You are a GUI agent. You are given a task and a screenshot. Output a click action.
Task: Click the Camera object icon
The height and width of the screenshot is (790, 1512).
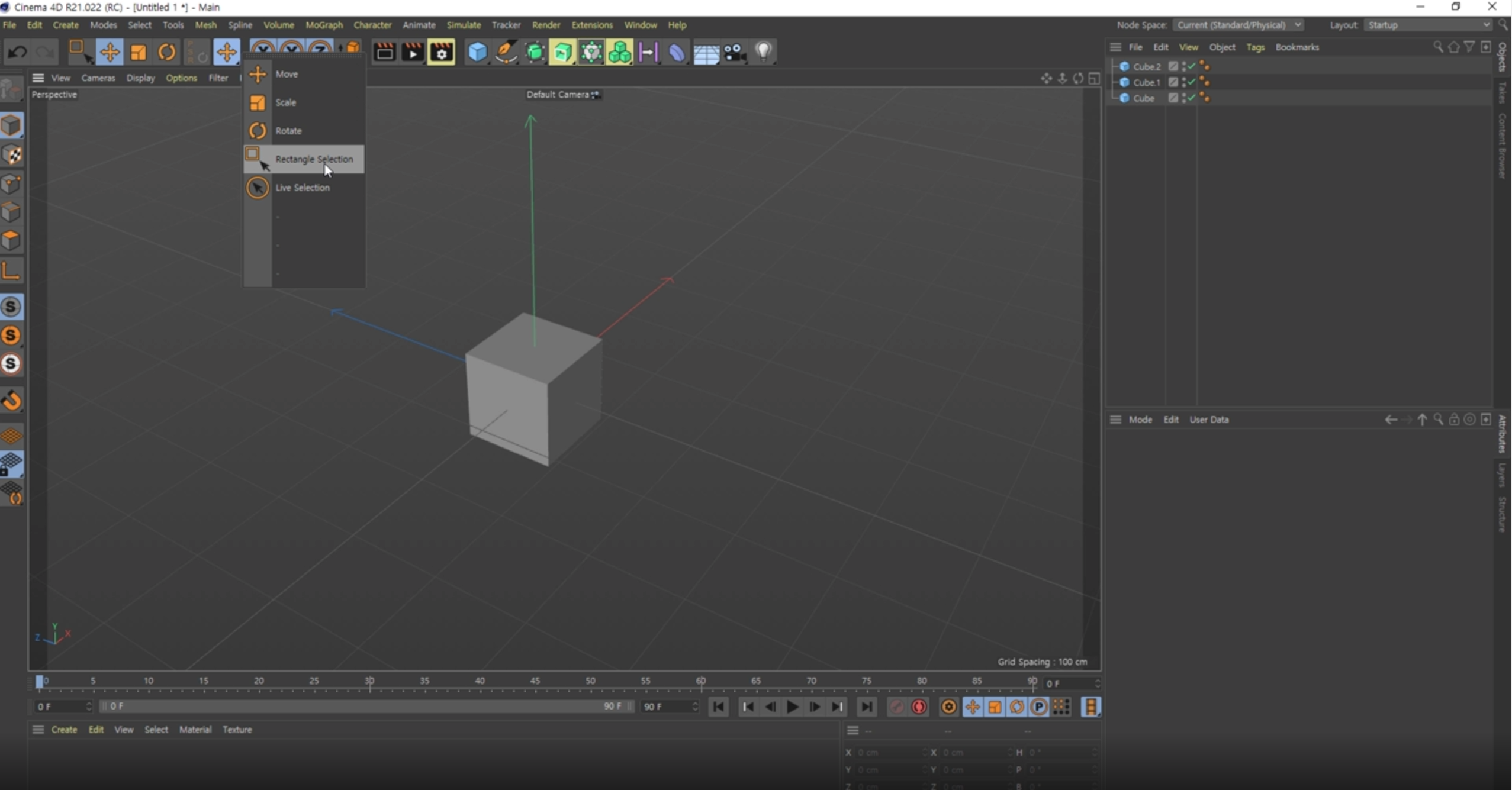pyautogui.click(x=735, y=52)
